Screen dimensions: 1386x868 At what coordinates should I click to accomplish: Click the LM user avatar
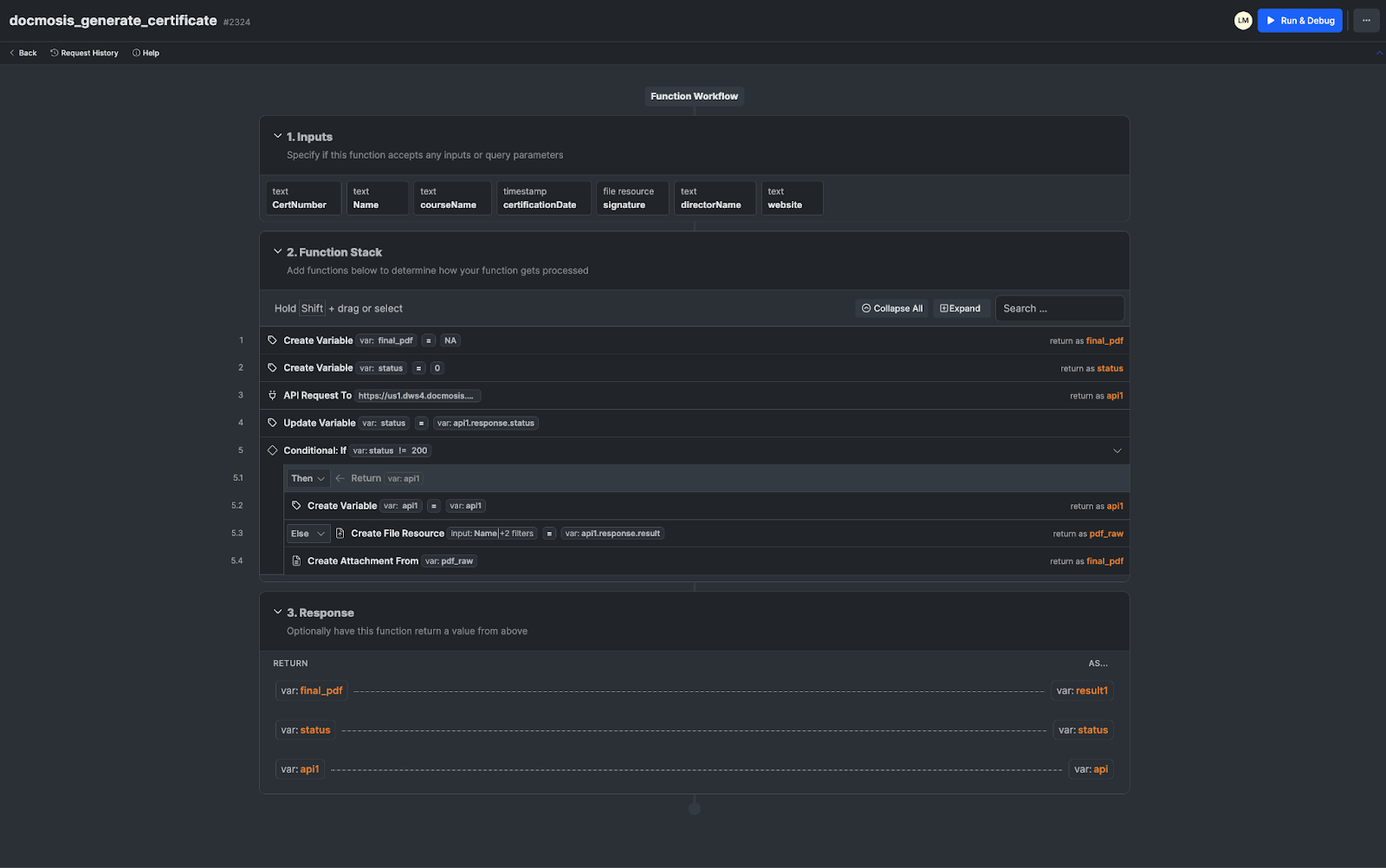(x=1243, y=21)
